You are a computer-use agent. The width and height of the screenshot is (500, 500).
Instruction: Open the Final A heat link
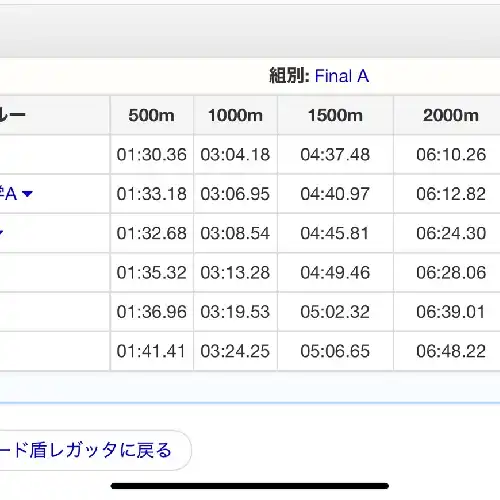click(342, 76)
